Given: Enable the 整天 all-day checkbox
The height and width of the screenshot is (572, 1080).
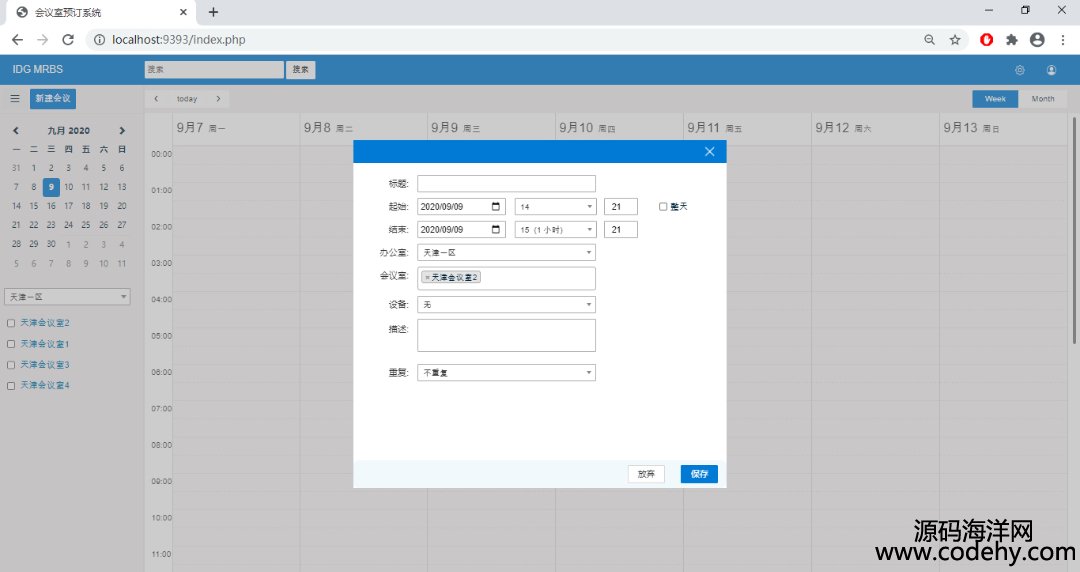Looking at the screenshot, I should (x=663, y=207).
